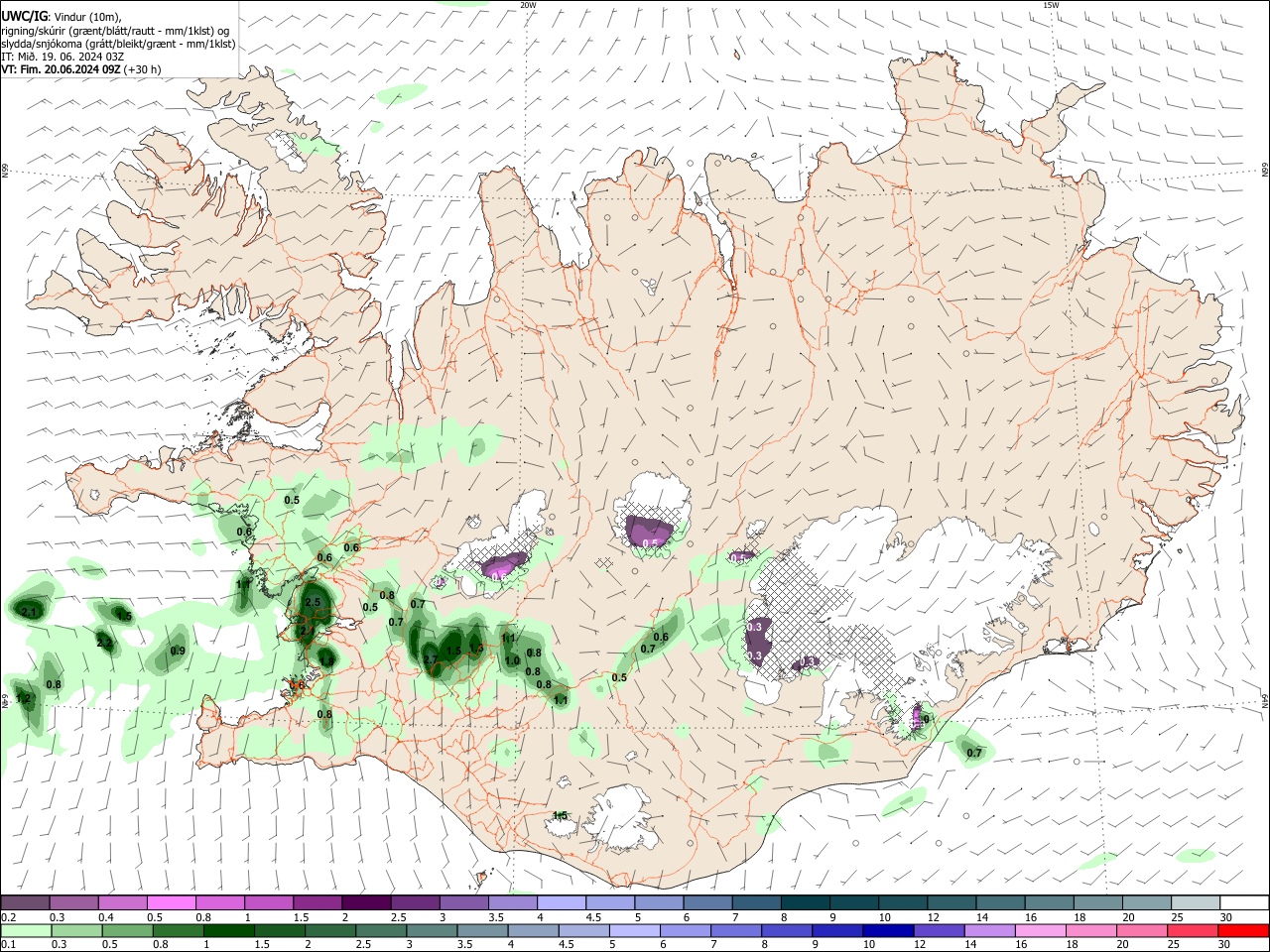Pick the dark green 1 rain scale swatch
Screen dimensions: 1270x952
click(228, 930)
